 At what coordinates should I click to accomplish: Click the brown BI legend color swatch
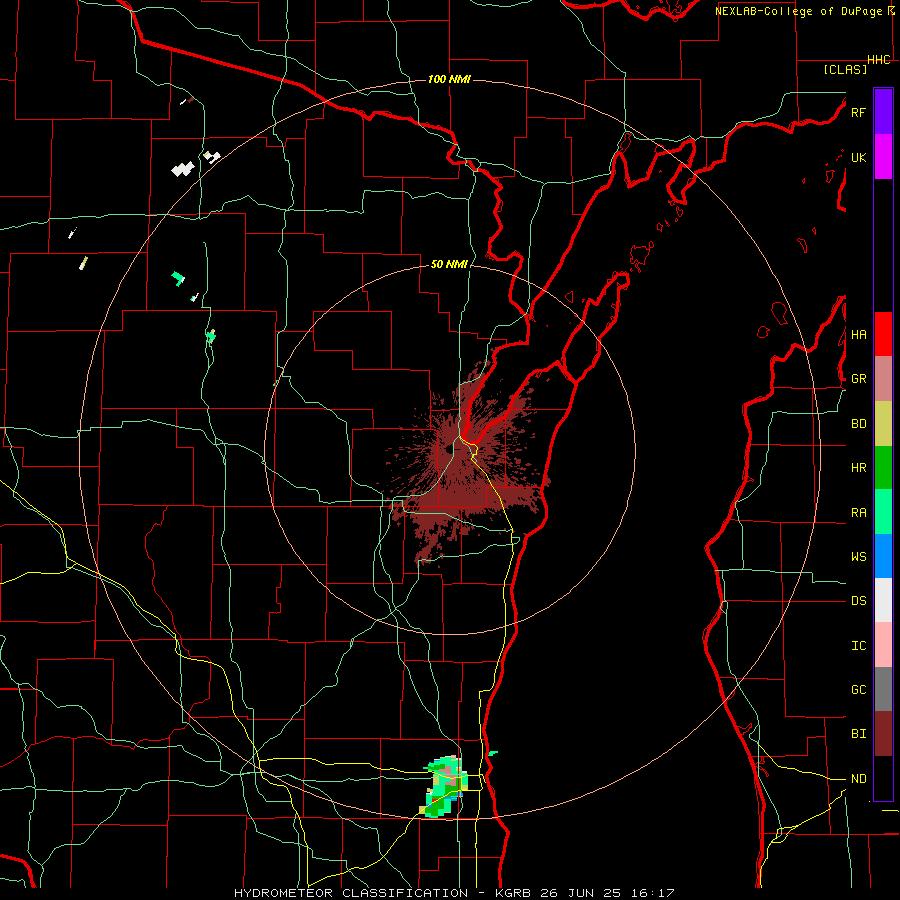click(883, 734)
